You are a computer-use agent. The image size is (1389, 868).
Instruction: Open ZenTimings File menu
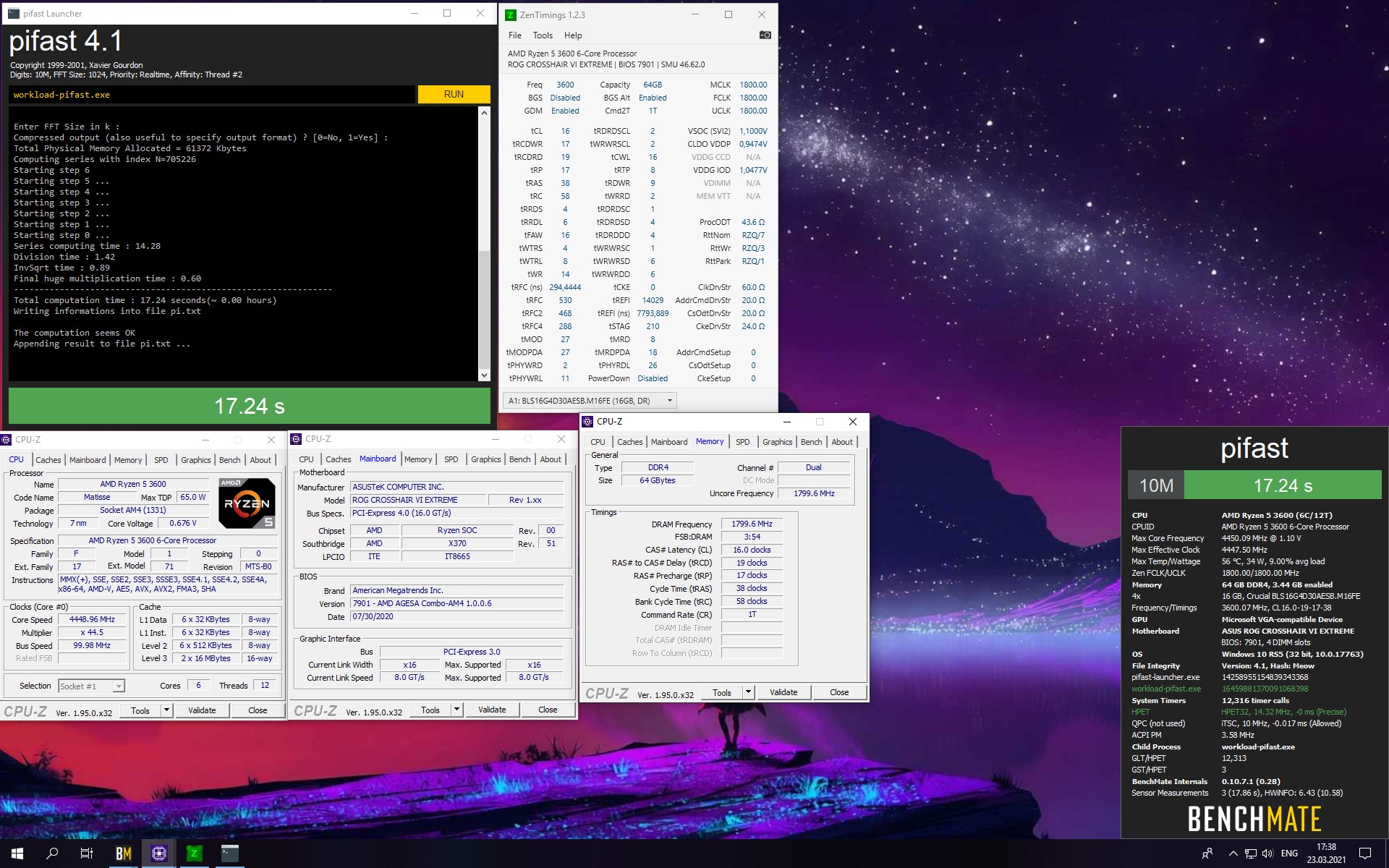point(514,35)
